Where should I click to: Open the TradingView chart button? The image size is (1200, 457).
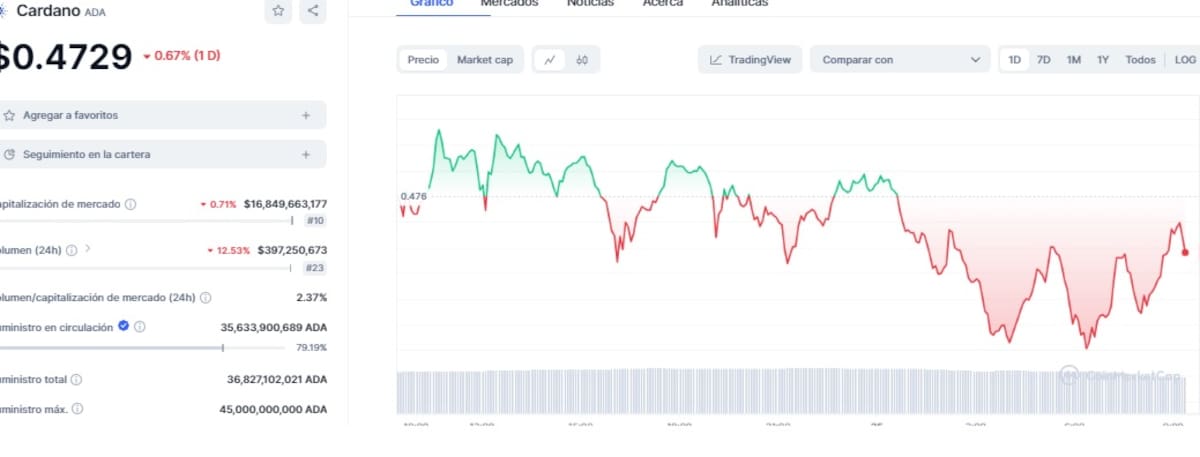pos(750,60)
